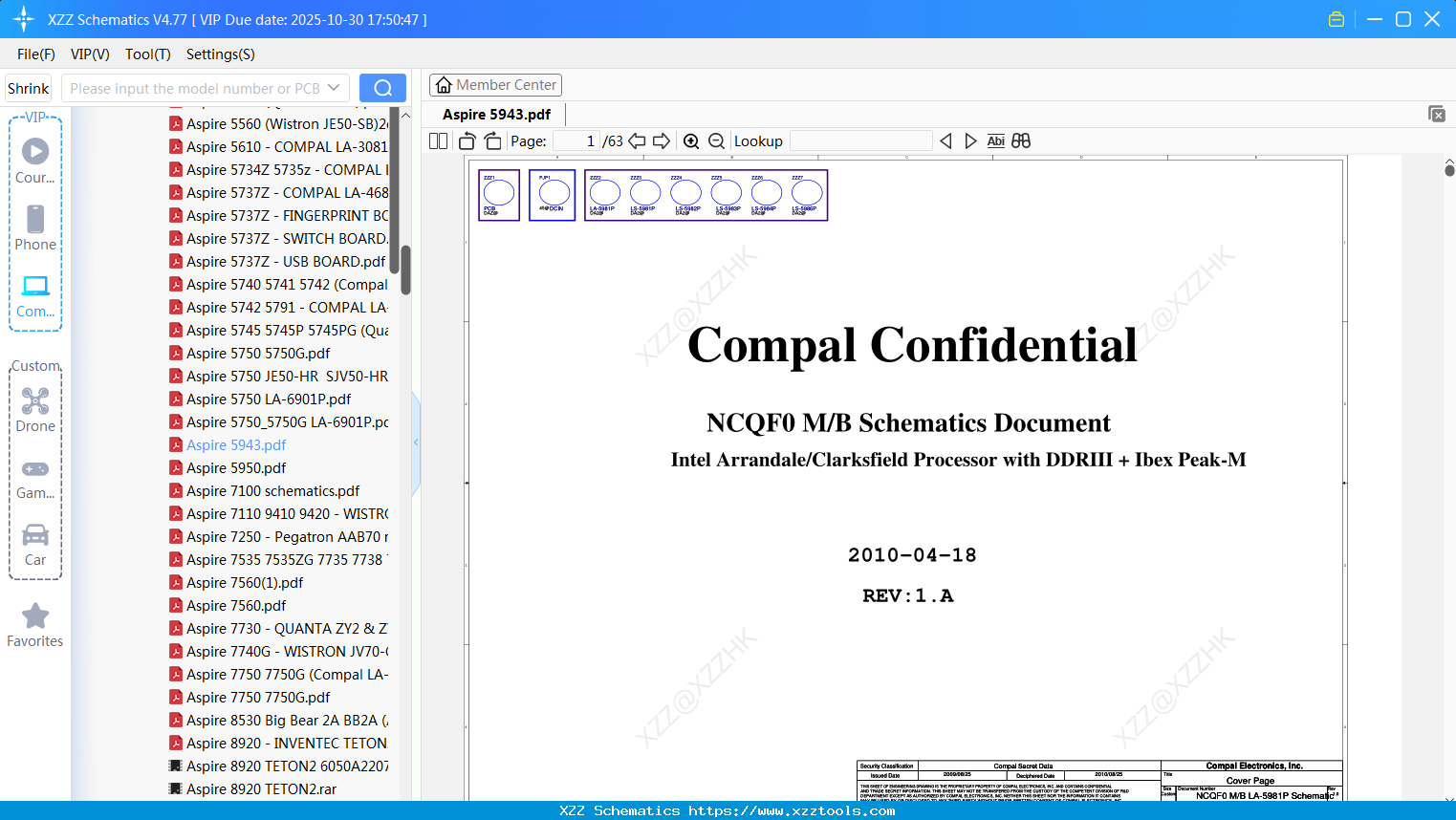The image size is (1456, 820).
Task: Find next lookup match
Action: [970, 141]
